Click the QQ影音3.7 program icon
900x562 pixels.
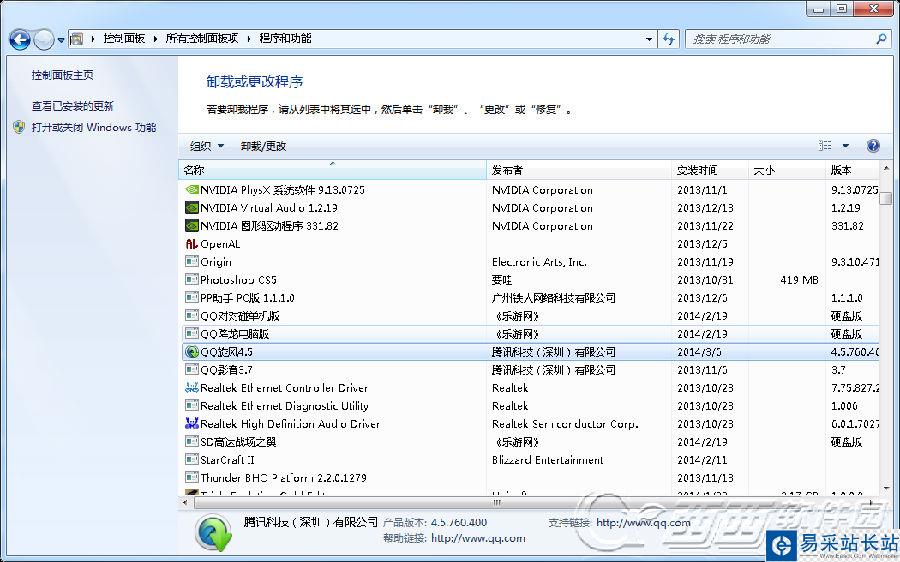pyautogui.click(x=192, y=370)
